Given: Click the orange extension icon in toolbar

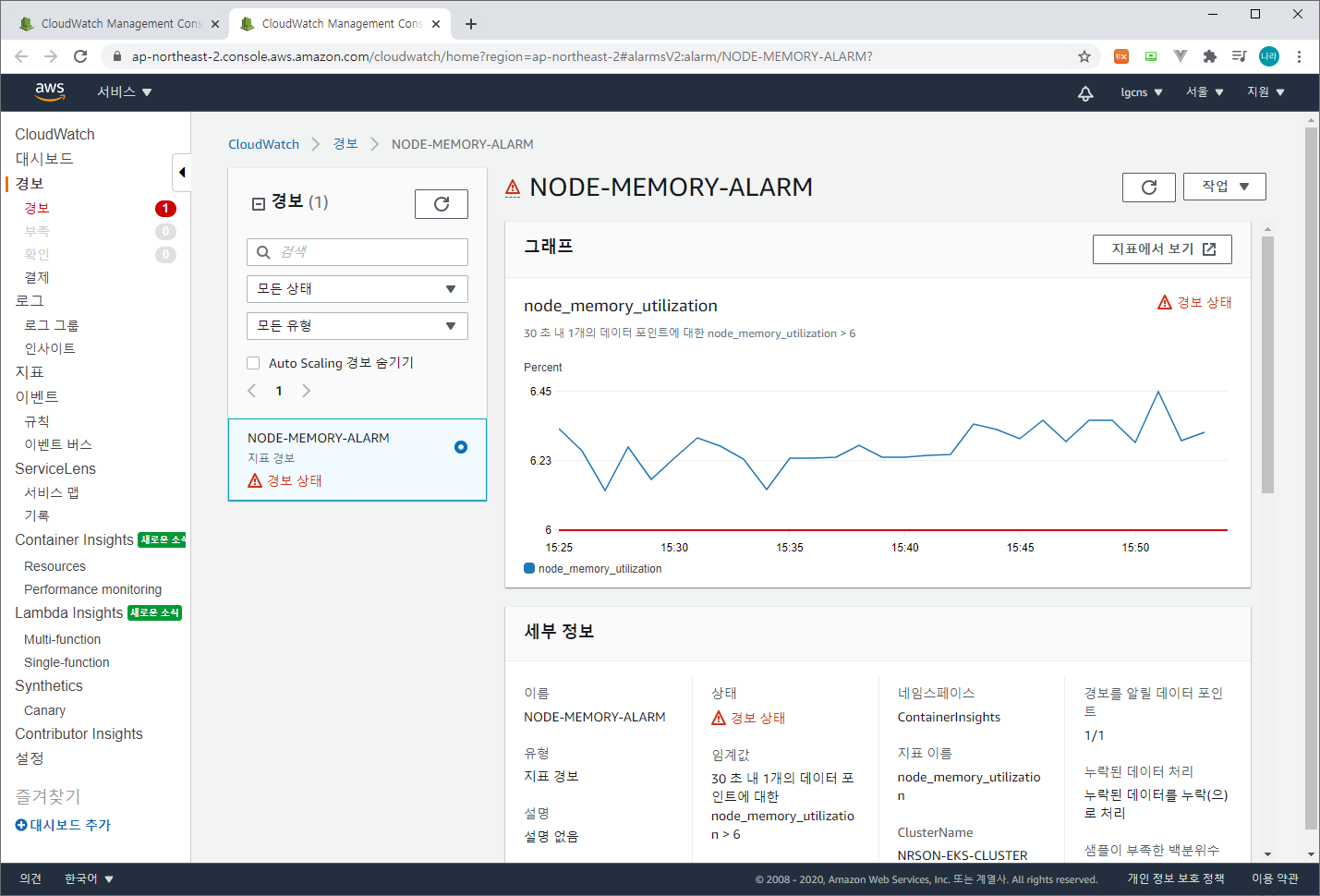Looking at the screenshot, I should coord(1121,56).
